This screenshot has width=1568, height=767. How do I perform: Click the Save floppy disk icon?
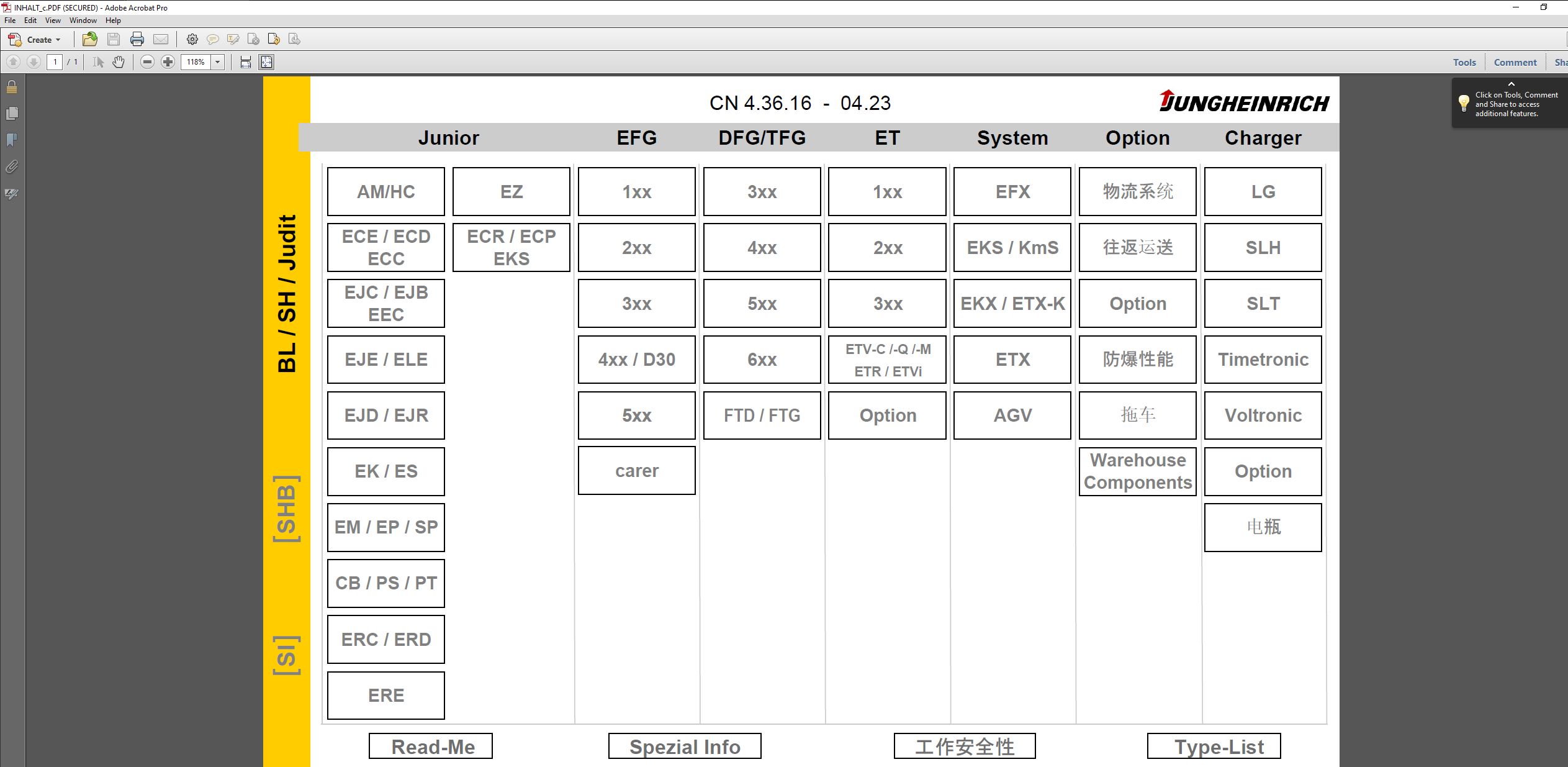pos(114,40)
